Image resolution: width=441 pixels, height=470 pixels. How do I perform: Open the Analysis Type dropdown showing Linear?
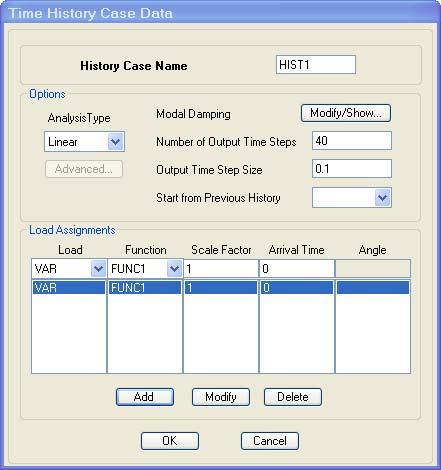pos(84,142)
